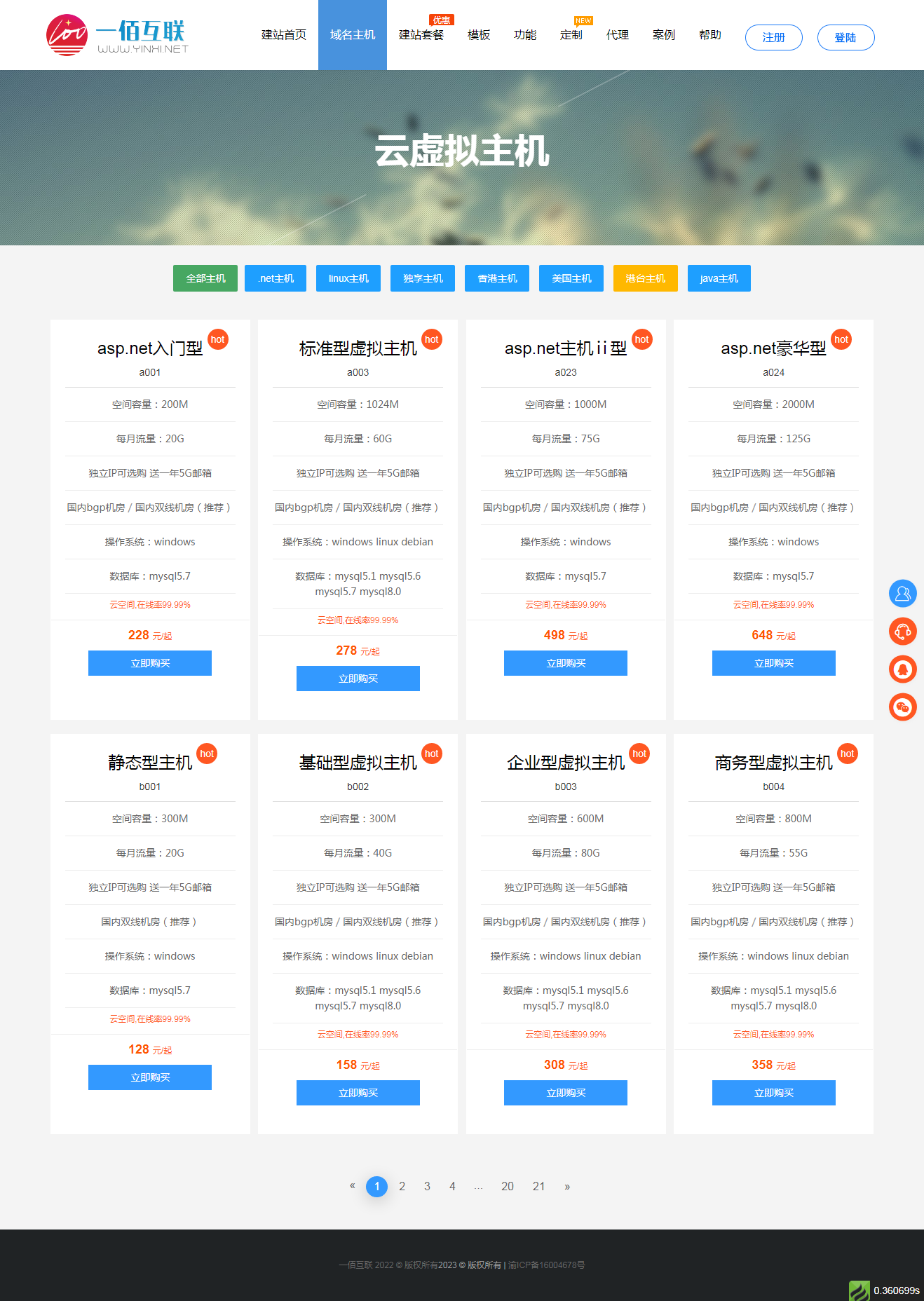Viewport: 924px width, 1301px height.
Task: Open 功能 menu item
Action: point(525,35)
